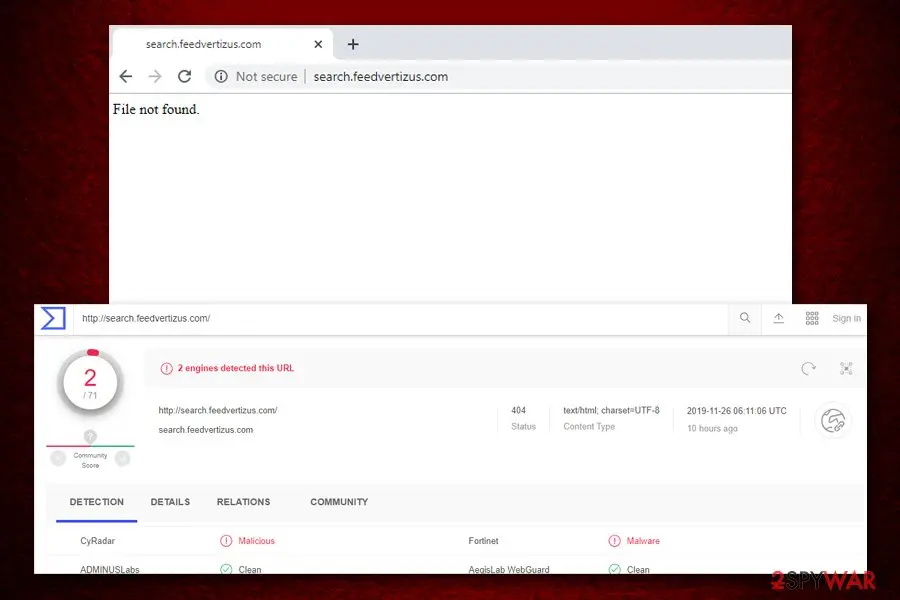Select the text/html; charset=UTF-8 content type
The height and width of the screenshot is (600, 900).
[x=611, y=410]
